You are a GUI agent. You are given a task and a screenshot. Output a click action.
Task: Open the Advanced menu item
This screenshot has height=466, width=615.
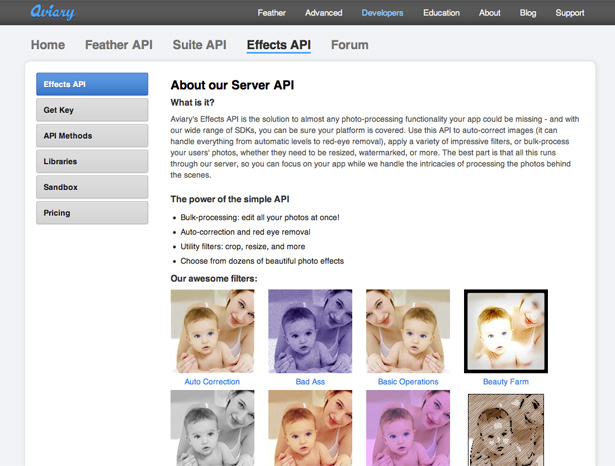click(324, 13)
